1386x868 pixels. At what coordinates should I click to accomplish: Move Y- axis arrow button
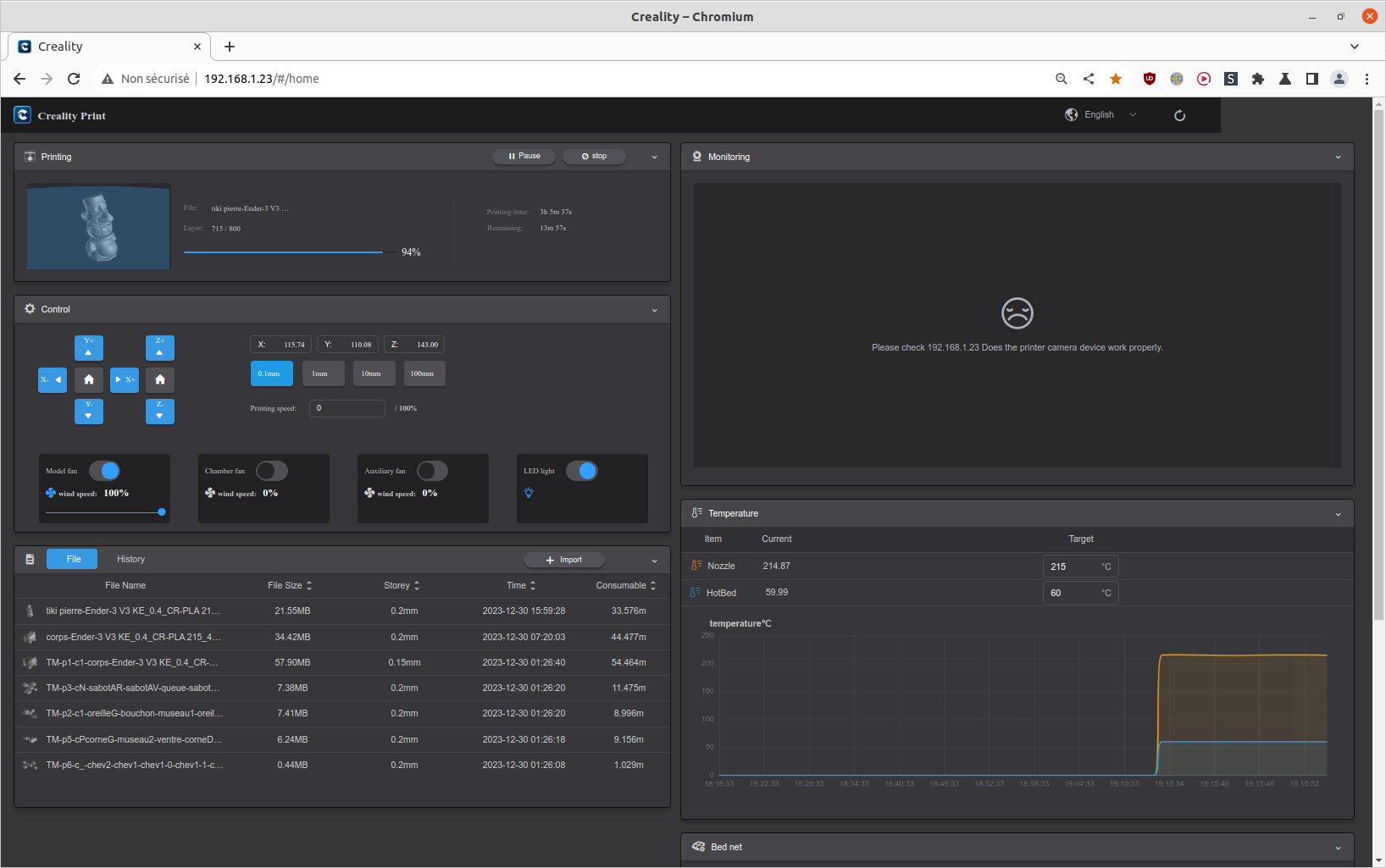89,412
